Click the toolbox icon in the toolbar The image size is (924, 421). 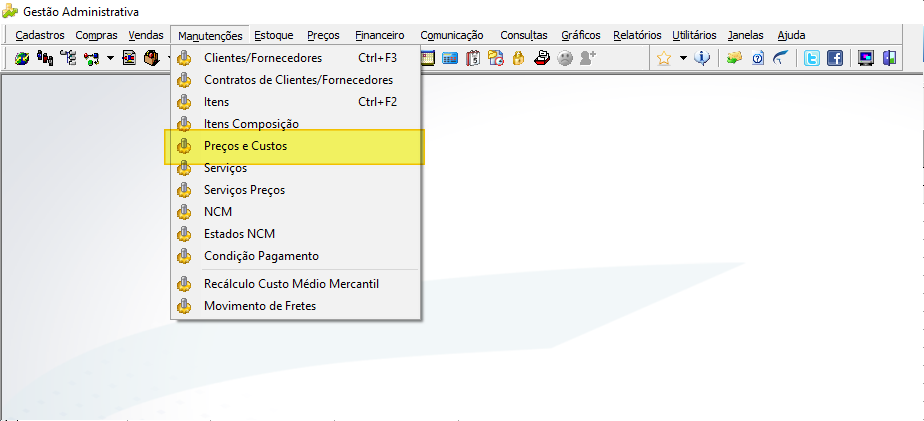pos(152,58)
